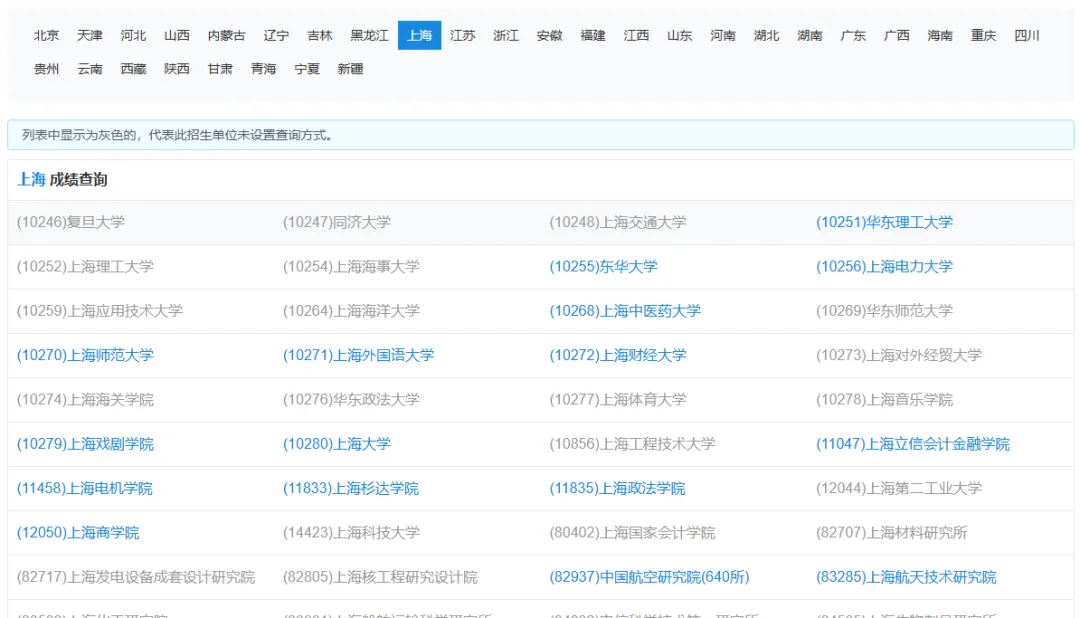Click the (10270)上海师范大学 link
1080x618 pixels.
tap(85, 356)
